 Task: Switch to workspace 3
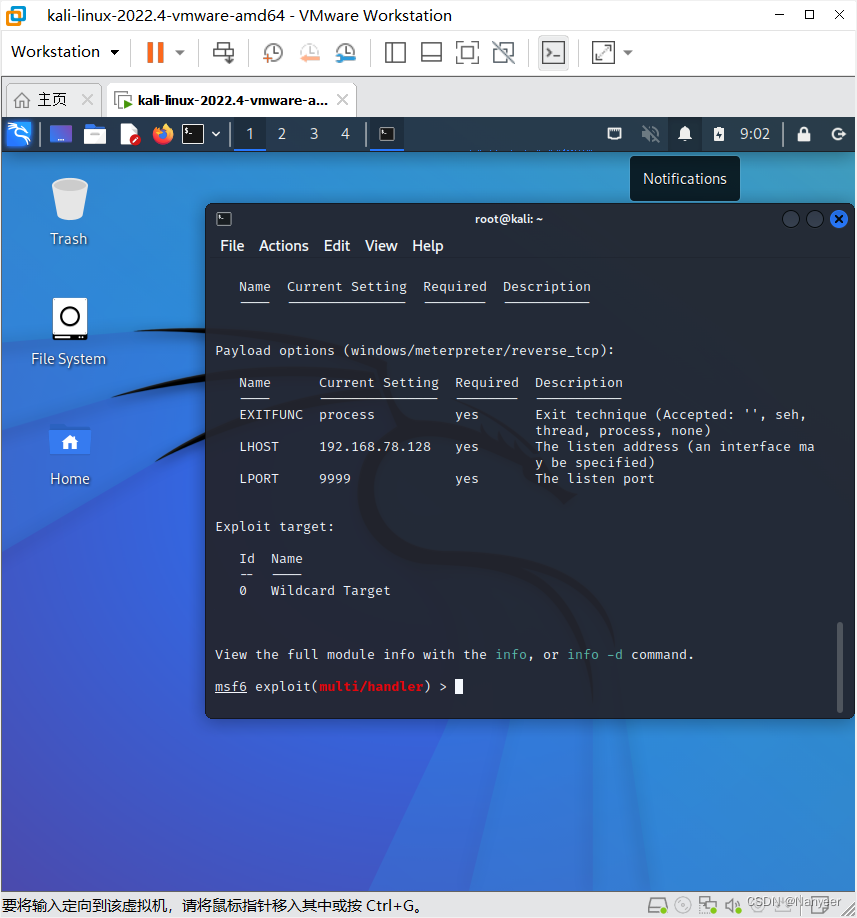314,134
